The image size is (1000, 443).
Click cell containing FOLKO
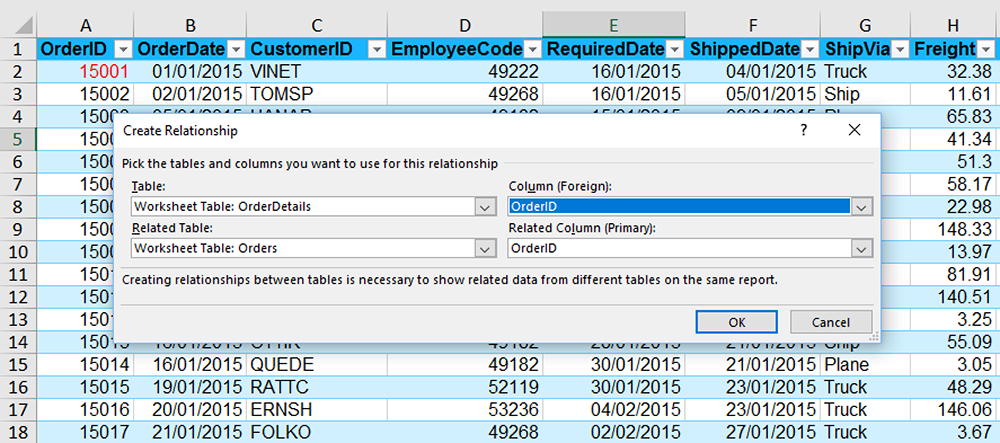point(317,432)
